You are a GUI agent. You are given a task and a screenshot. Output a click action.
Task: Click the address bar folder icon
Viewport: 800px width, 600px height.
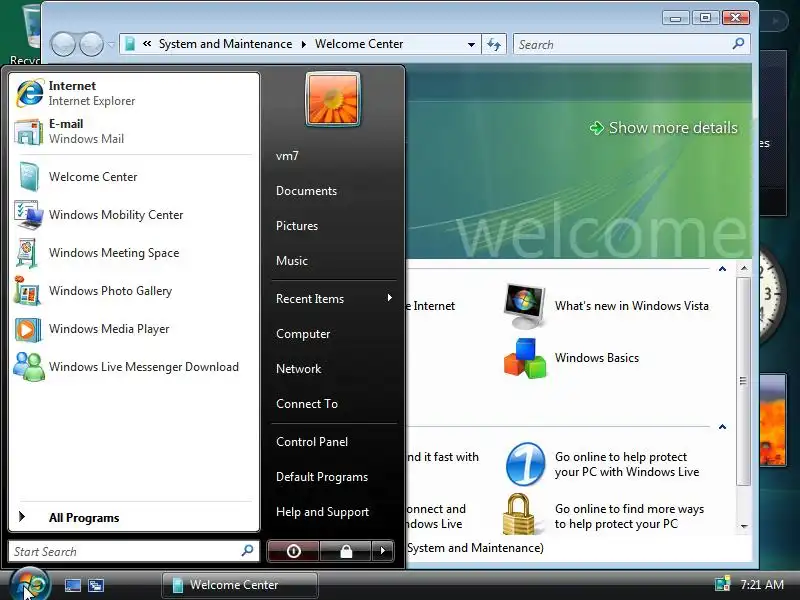tap(130, 44)
